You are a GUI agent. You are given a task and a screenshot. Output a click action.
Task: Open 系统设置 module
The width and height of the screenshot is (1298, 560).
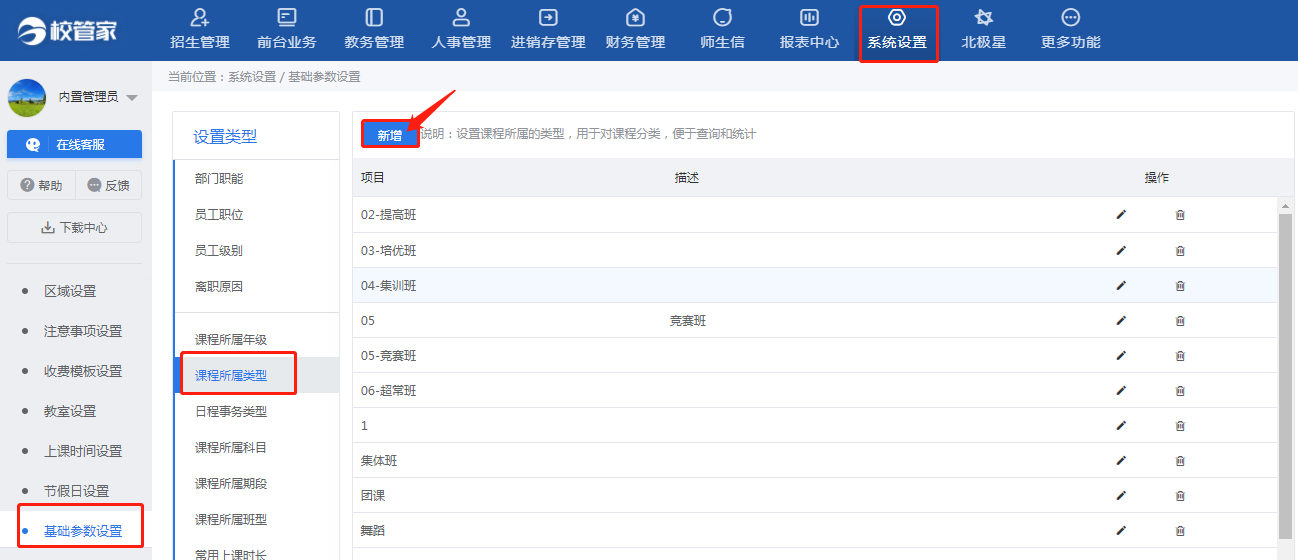(897, 29)
